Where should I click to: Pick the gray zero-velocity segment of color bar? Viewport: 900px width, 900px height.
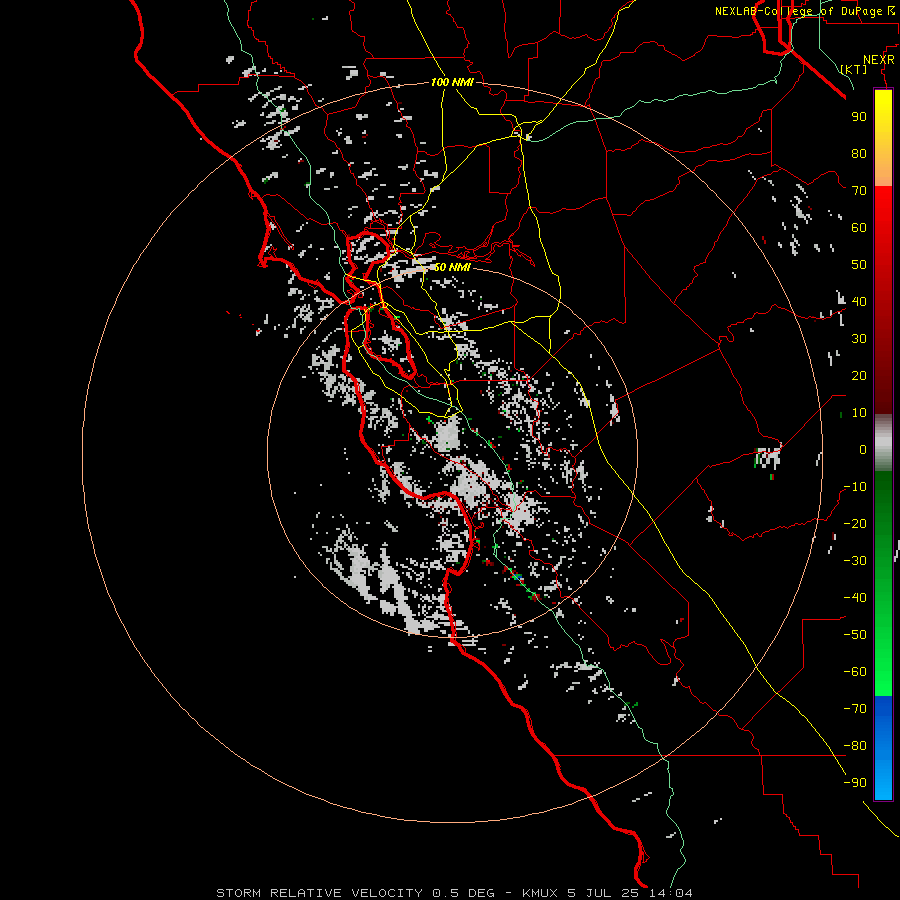[x=883, y=443]
